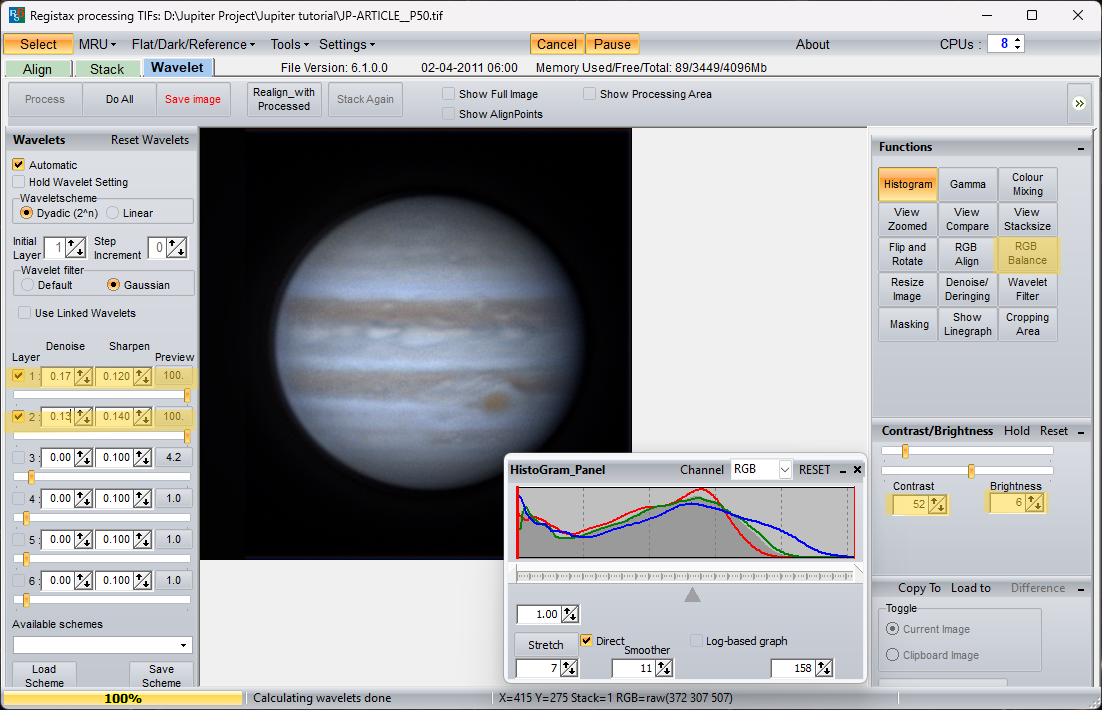The height and width of the screenshot is (710, 1102).
Task: Enable Layer 3 wavelet checkbox
Action: point(19,458)
